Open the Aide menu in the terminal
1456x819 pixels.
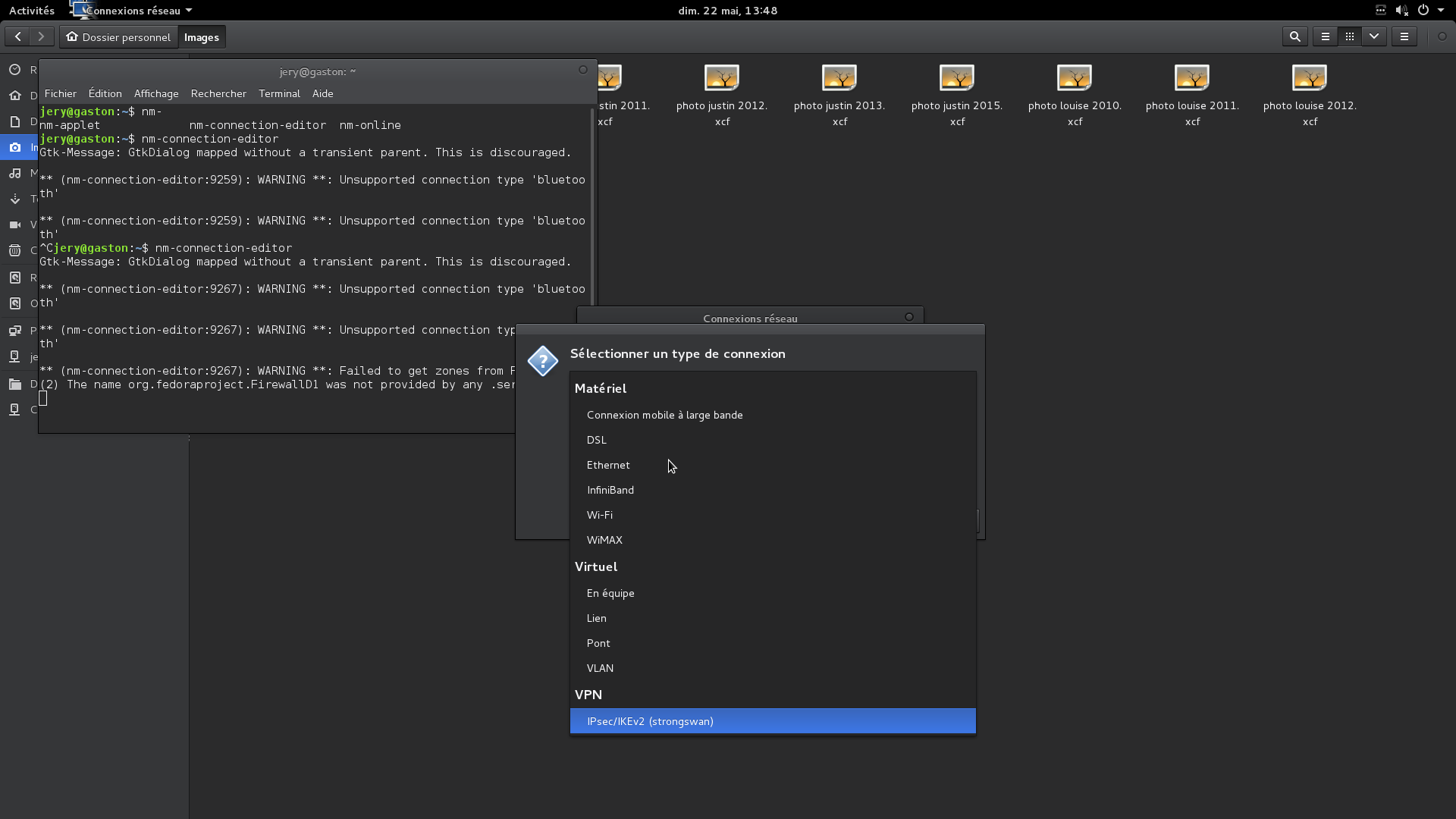coord(323,93)
